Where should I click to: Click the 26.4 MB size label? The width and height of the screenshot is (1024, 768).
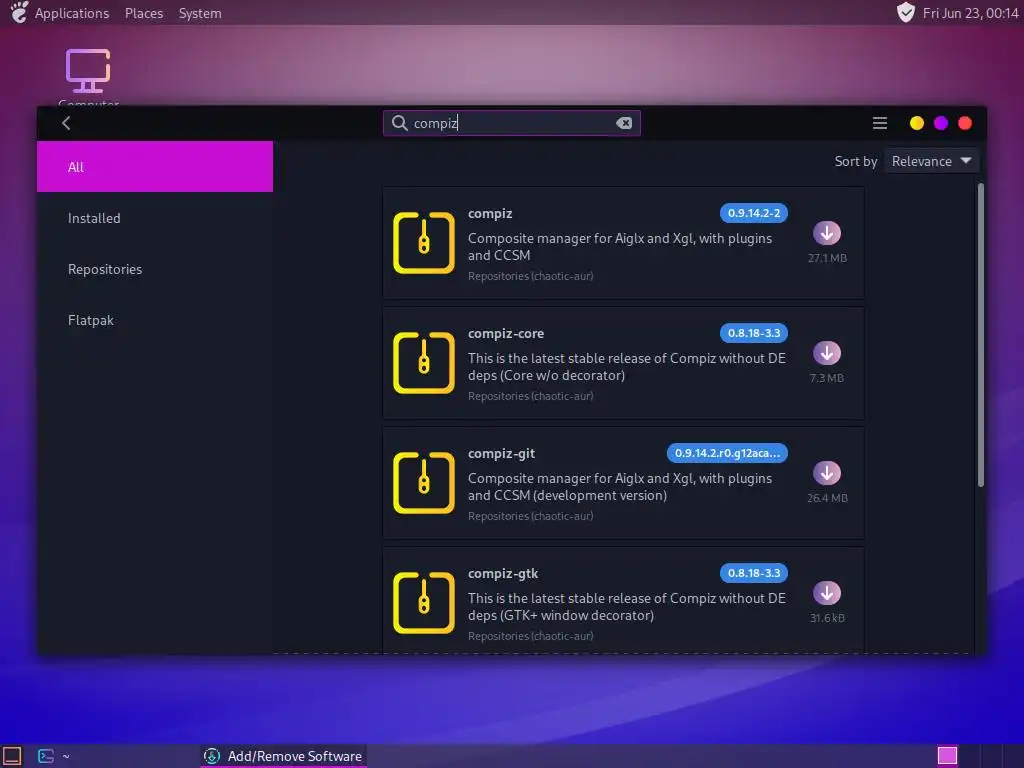[827, 498]
